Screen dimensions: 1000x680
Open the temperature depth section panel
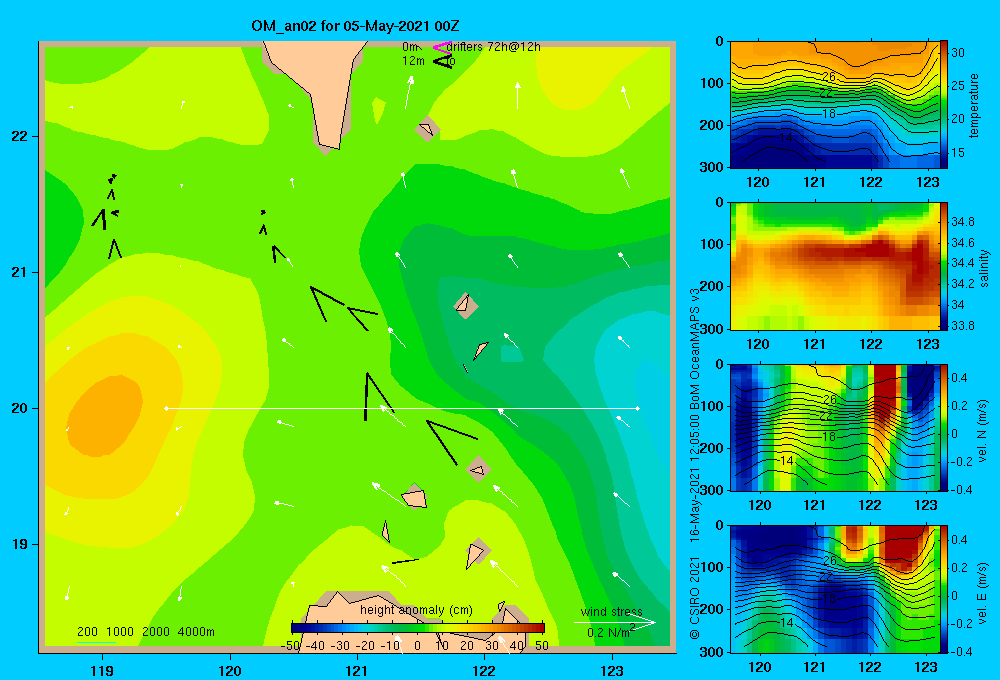coord(834,105)
